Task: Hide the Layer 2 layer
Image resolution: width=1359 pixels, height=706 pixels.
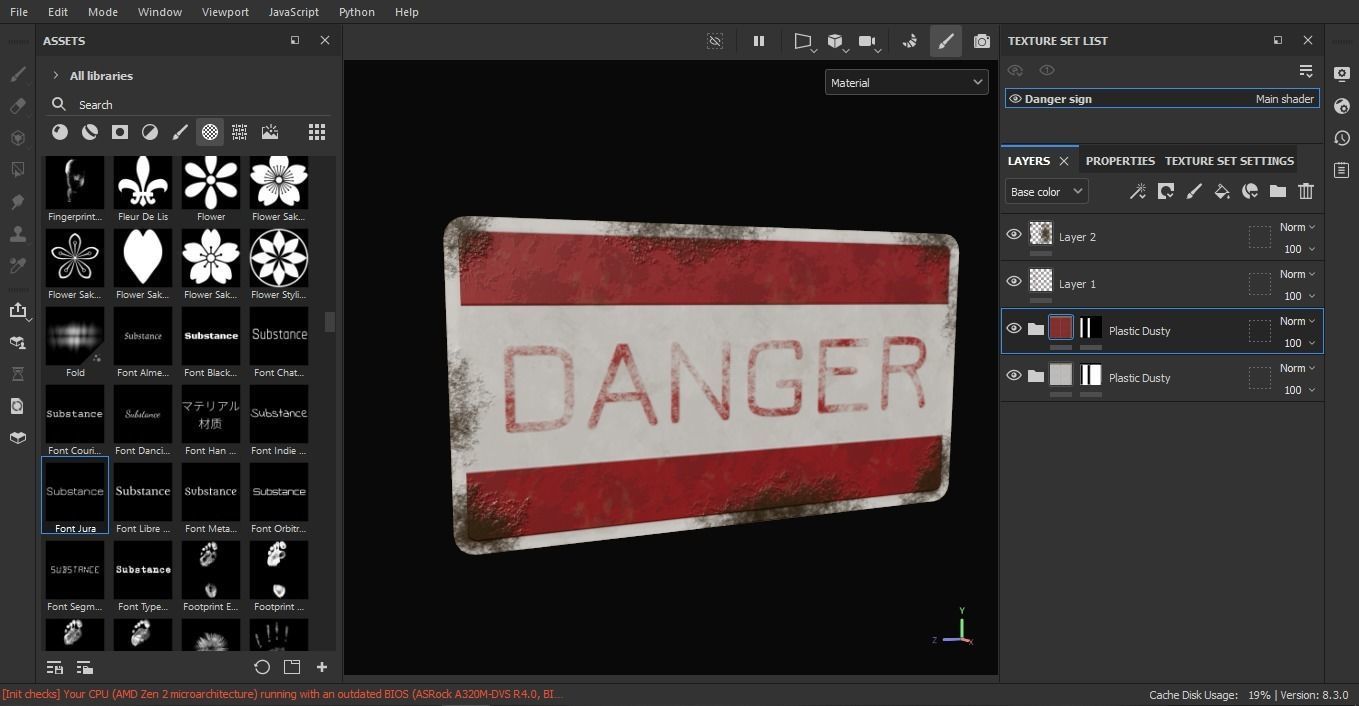Action: click(1014, 236)
